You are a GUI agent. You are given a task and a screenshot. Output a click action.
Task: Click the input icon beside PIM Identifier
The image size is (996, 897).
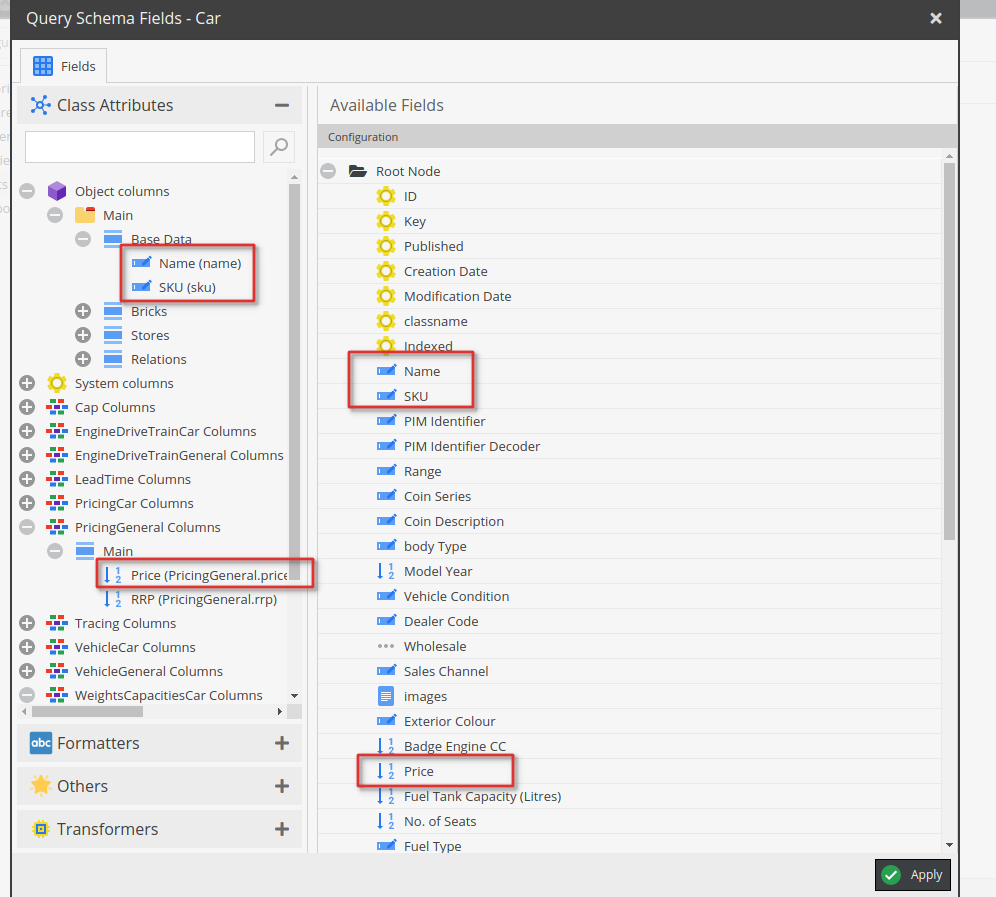(386, 421)
